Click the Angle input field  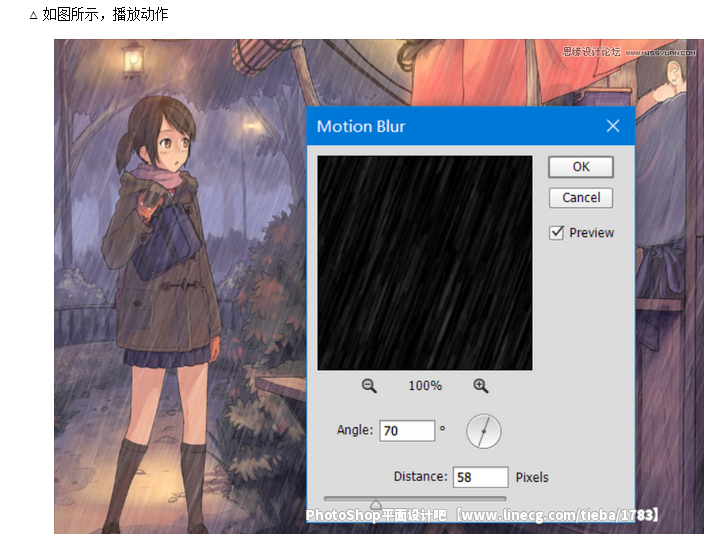pyautogui.click(x=407, y=431)
